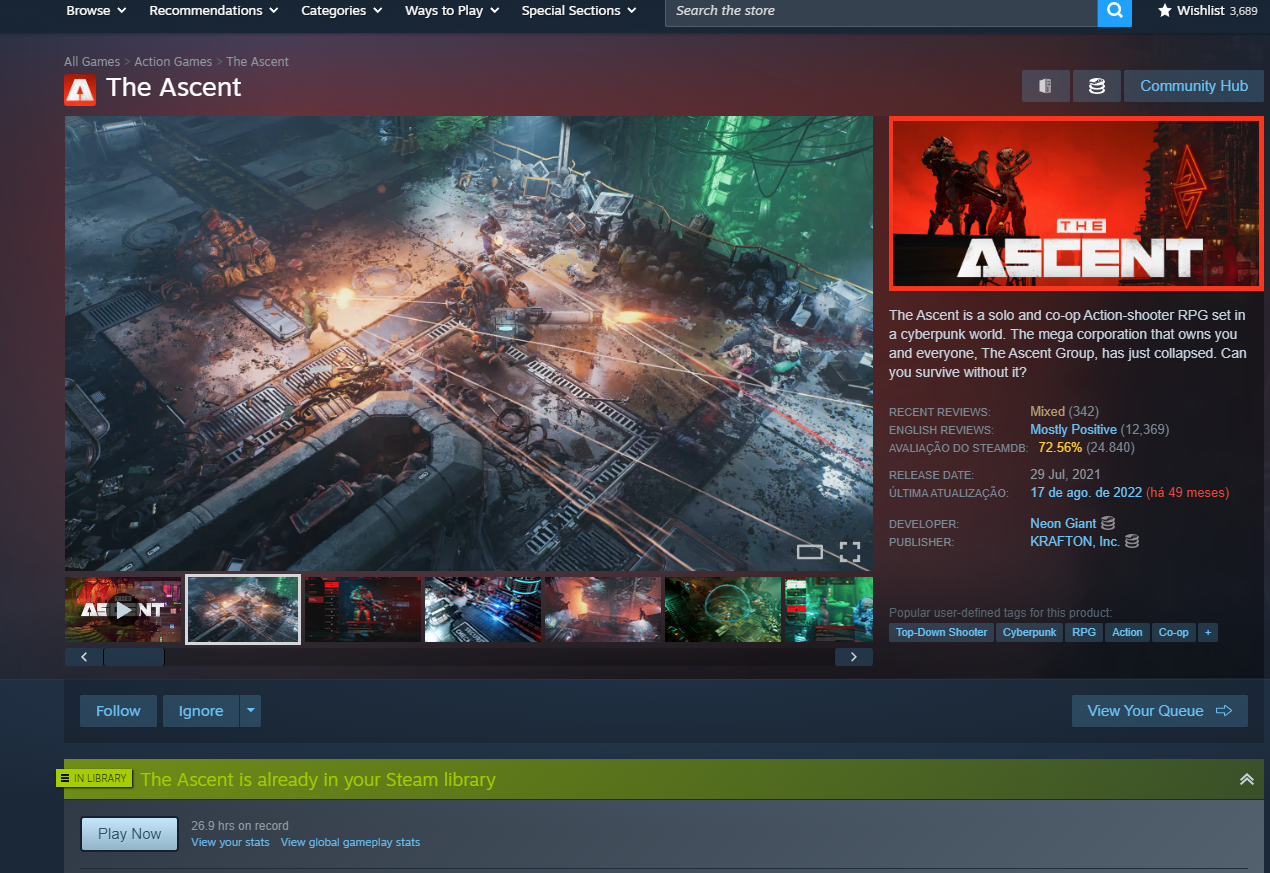Image resolution: width=1270 pixels, height=873 pixels.
Task: Click the search magnifier icon
Action: pyautogui.click(x=1114, y=11)
